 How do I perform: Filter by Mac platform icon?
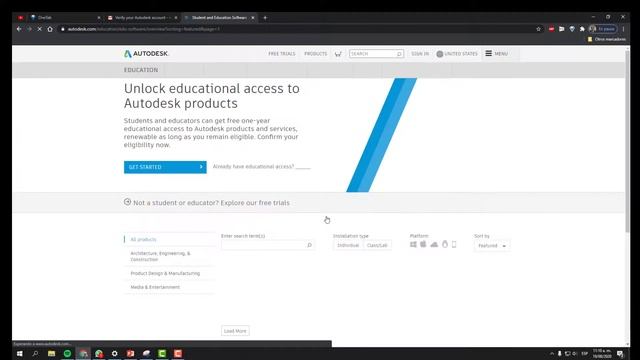coord(423,244)
